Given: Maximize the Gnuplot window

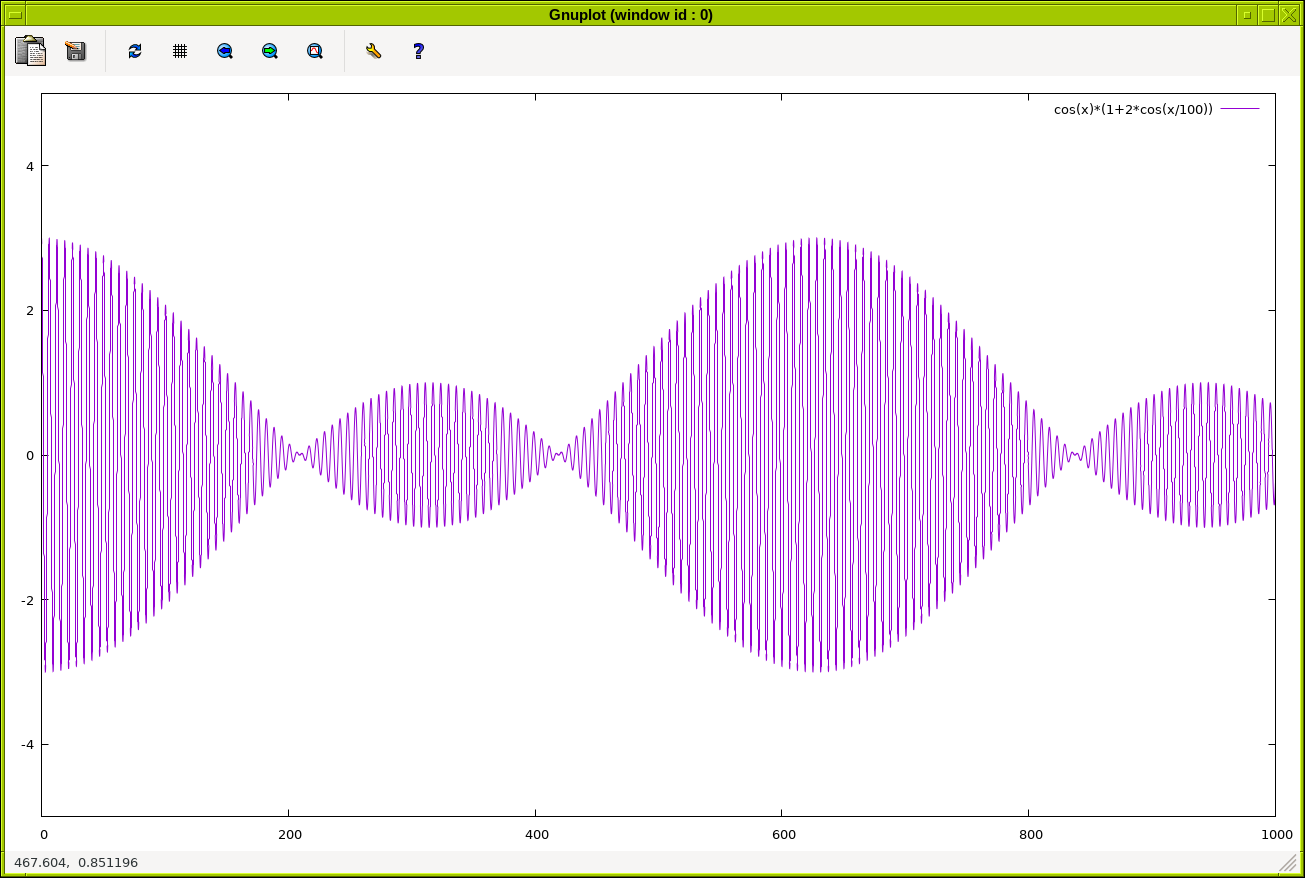Looking at the screenshot, I should 1268,15.
